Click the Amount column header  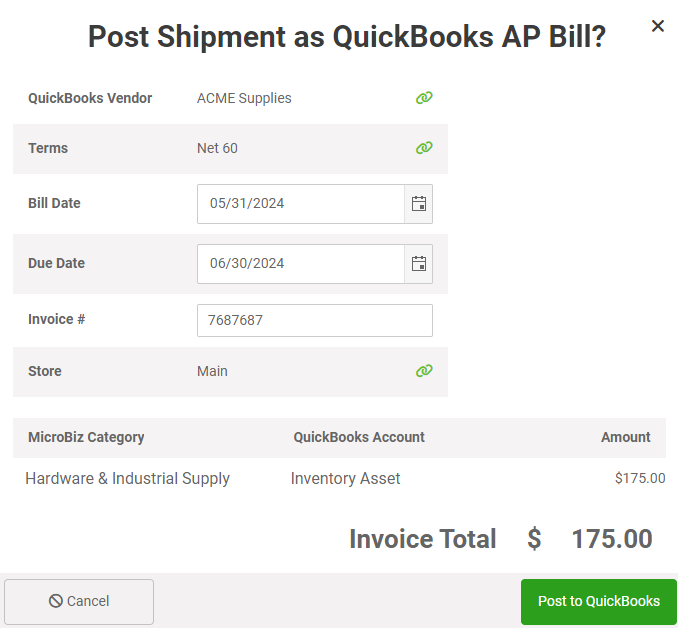pyautogui.click(x=626, y=437)
